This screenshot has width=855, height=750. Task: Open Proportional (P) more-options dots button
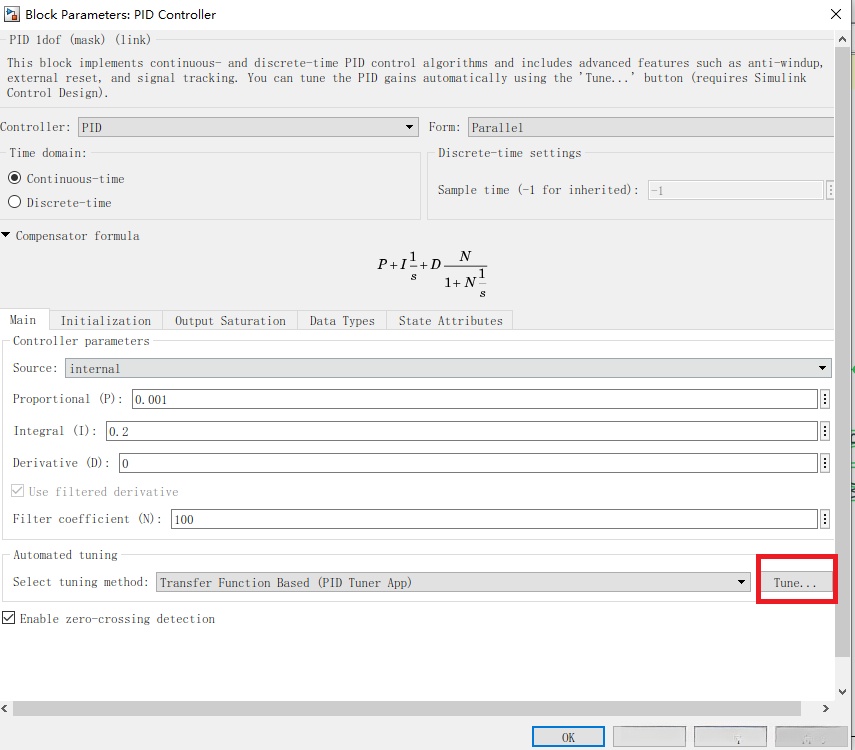click(x=825, y=399)
